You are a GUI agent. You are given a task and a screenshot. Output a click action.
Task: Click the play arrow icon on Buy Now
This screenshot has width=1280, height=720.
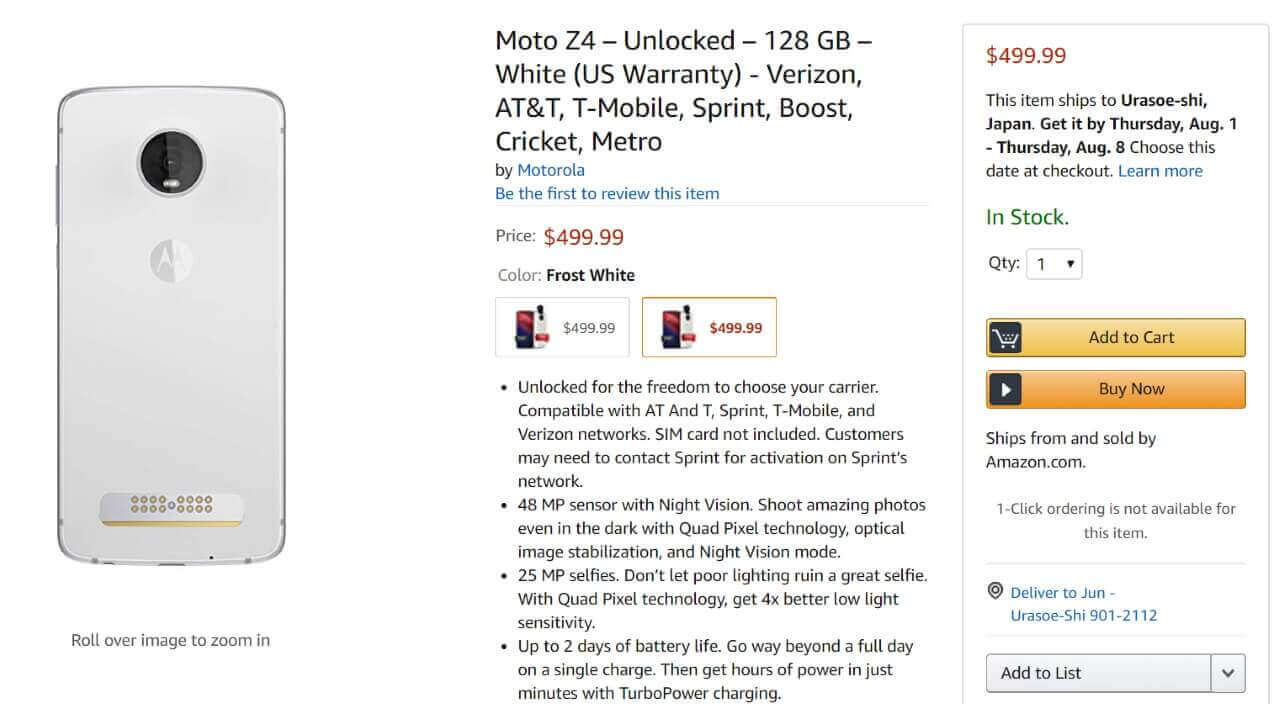coord(1006,389)
